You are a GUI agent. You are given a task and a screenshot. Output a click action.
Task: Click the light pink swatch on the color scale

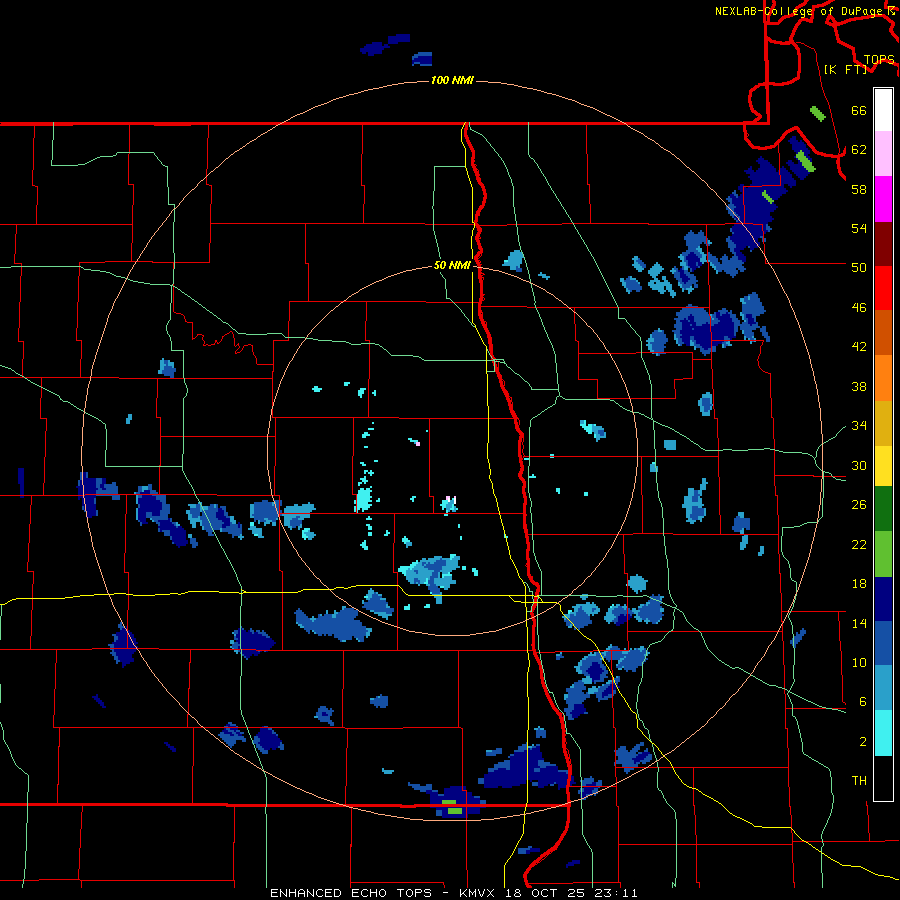pyautogui.click(x=883, y=154)
